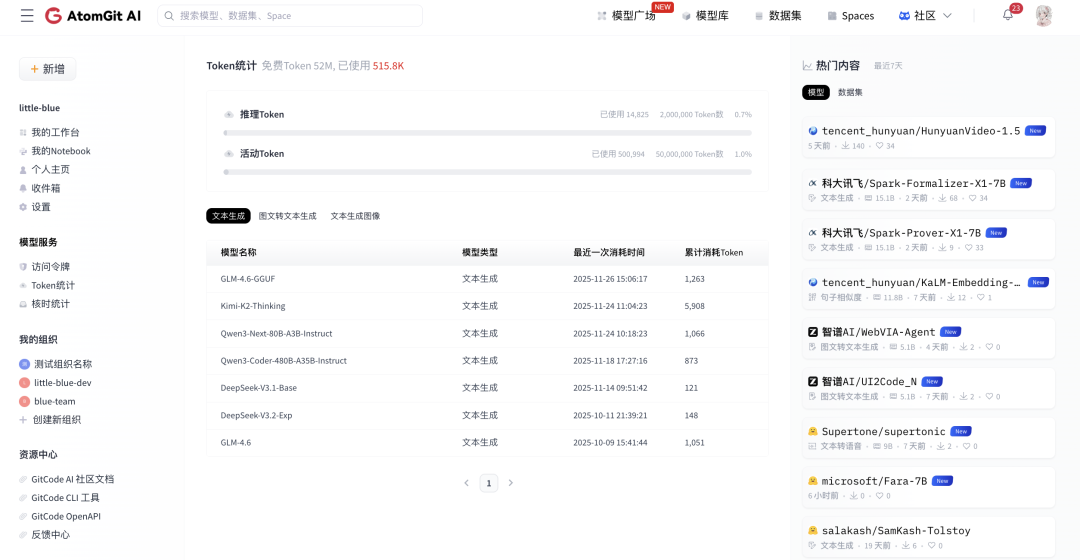Viewport: 1080px width, 560px height.
Task: Switch to 文本生成图像 tab
Action: [355, 216]
